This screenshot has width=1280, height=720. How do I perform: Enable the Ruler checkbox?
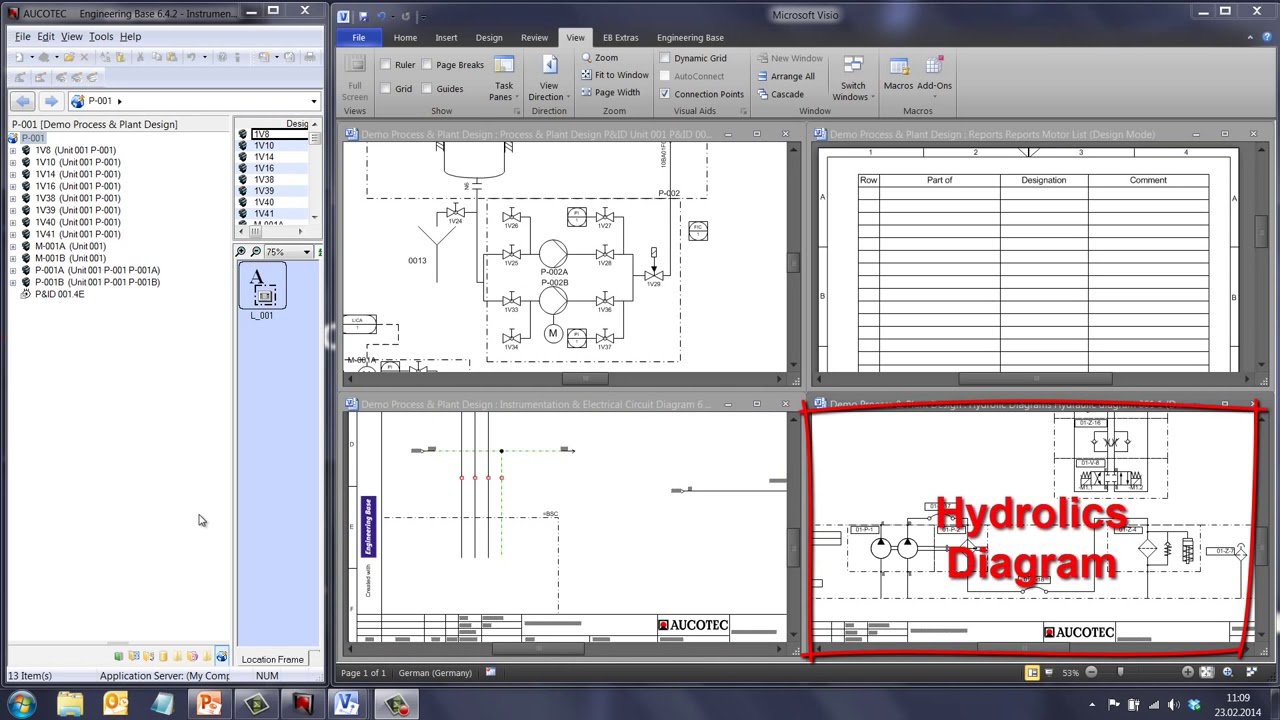(x=386, y=65)
